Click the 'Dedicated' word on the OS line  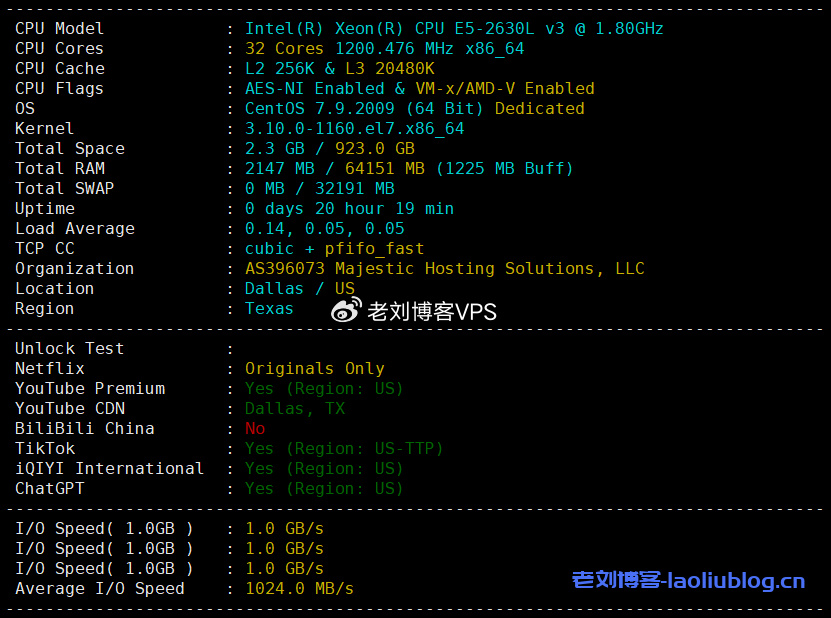[539, 109]
